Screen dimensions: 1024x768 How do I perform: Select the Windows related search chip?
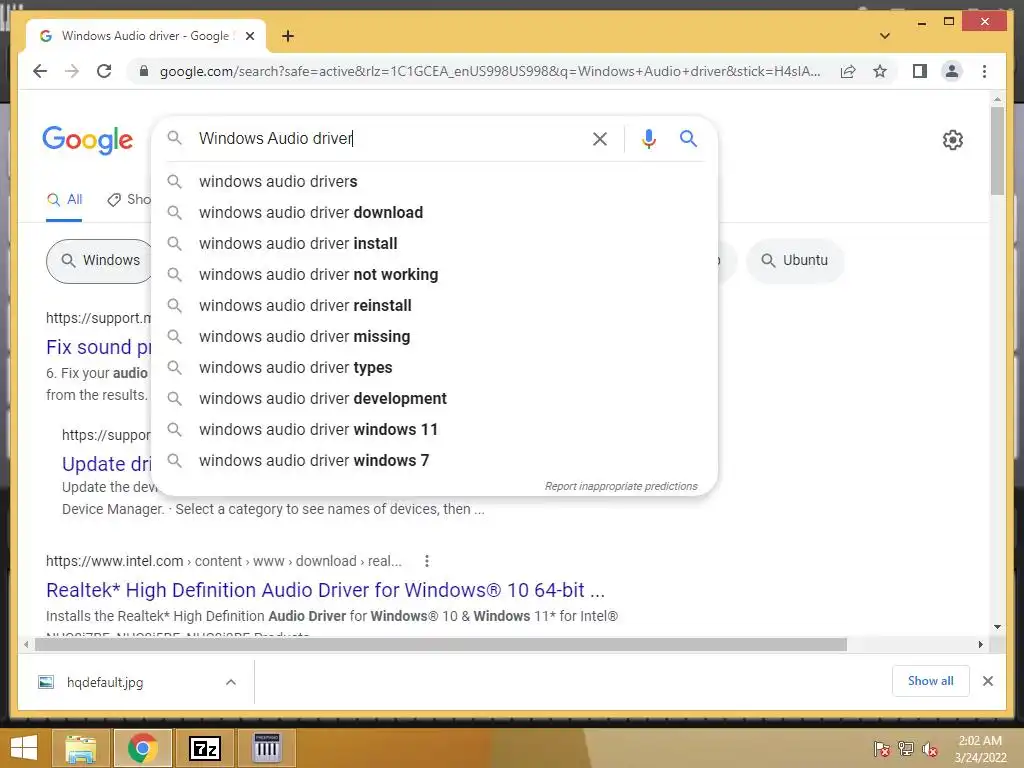[99, 261]
